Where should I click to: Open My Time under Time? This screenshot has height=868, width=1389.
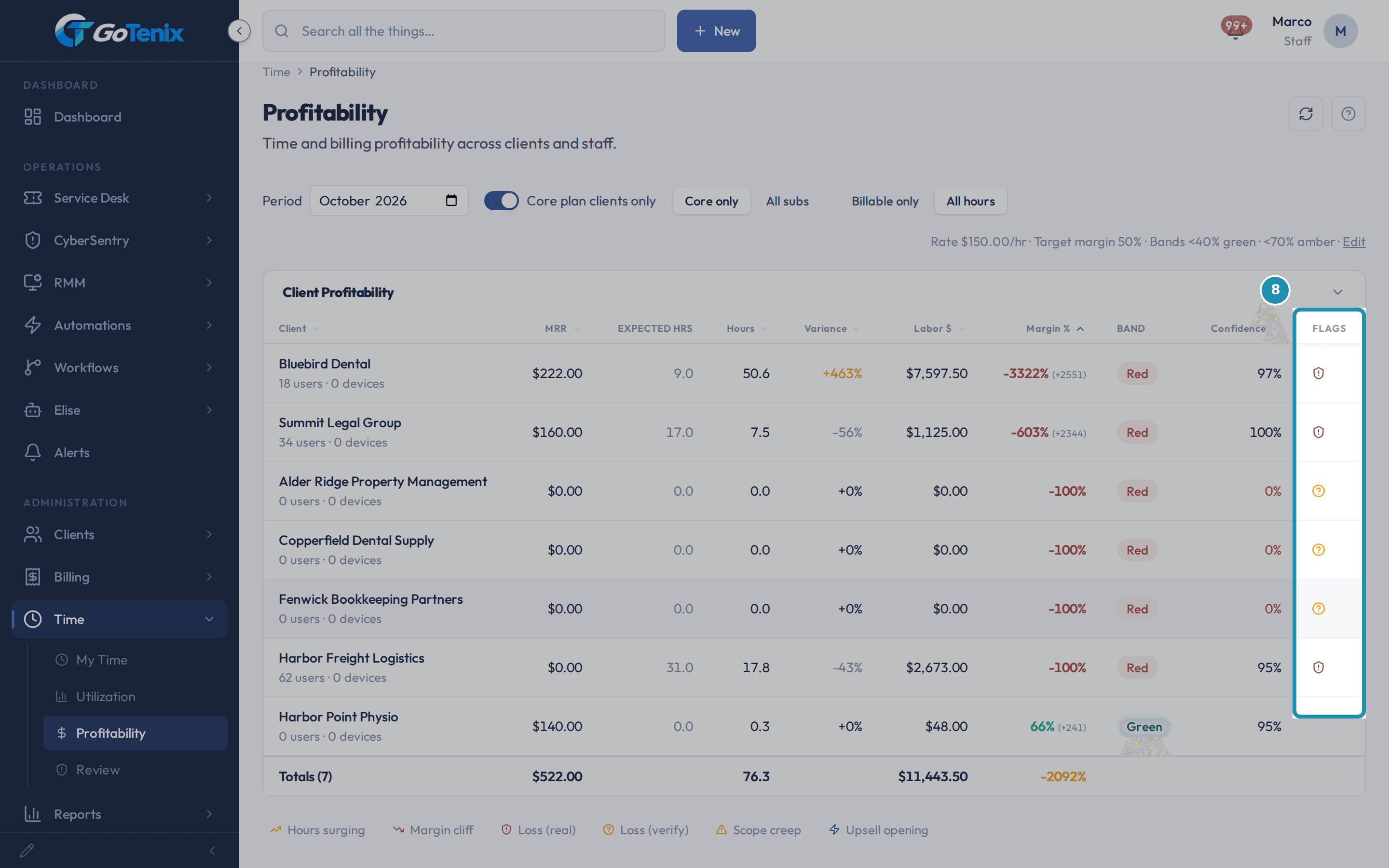[136, 660]
